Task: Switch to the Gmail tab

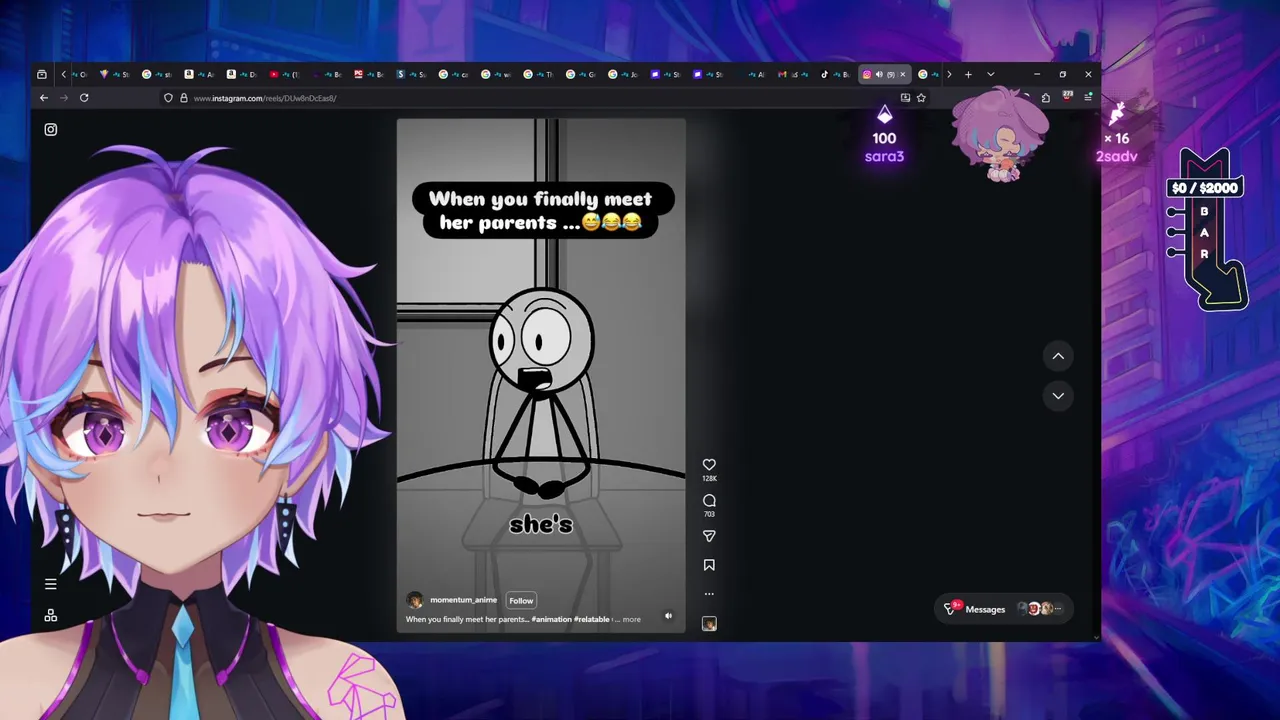Action: [793, 74]
